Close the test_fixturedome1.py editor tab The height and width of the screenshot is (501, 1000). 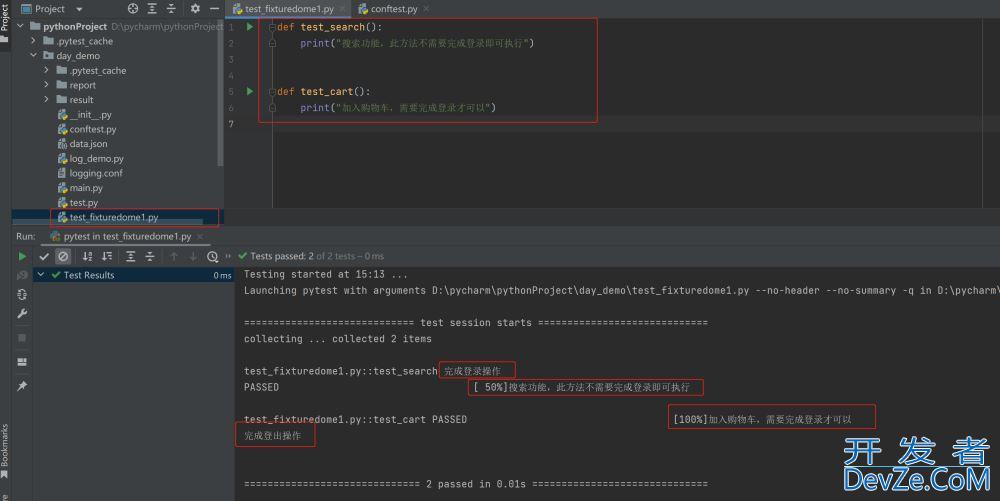[342, 9]
